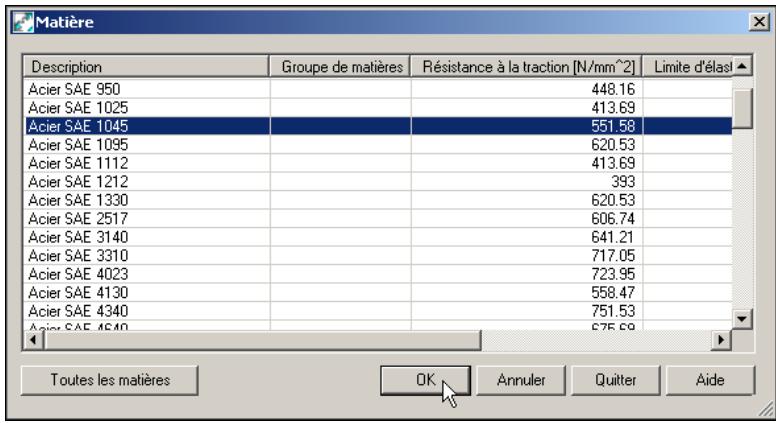The height and width of the screenshot is (423, 776).
Task: Sort by the Description column header
Action: coord(146,67)
